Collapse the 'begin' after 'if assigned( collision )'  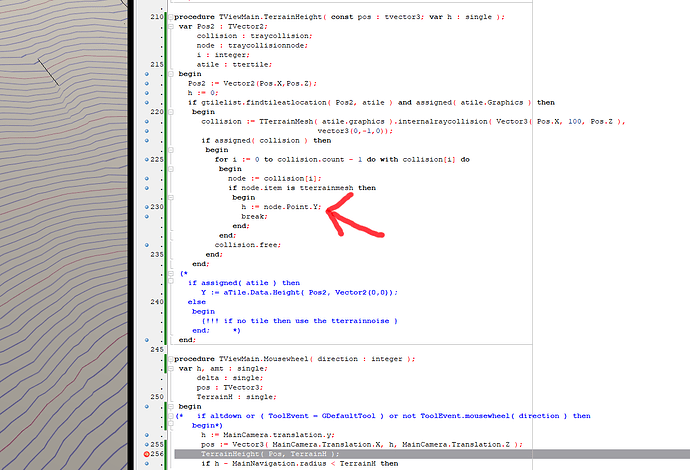(x=171, y=150)
